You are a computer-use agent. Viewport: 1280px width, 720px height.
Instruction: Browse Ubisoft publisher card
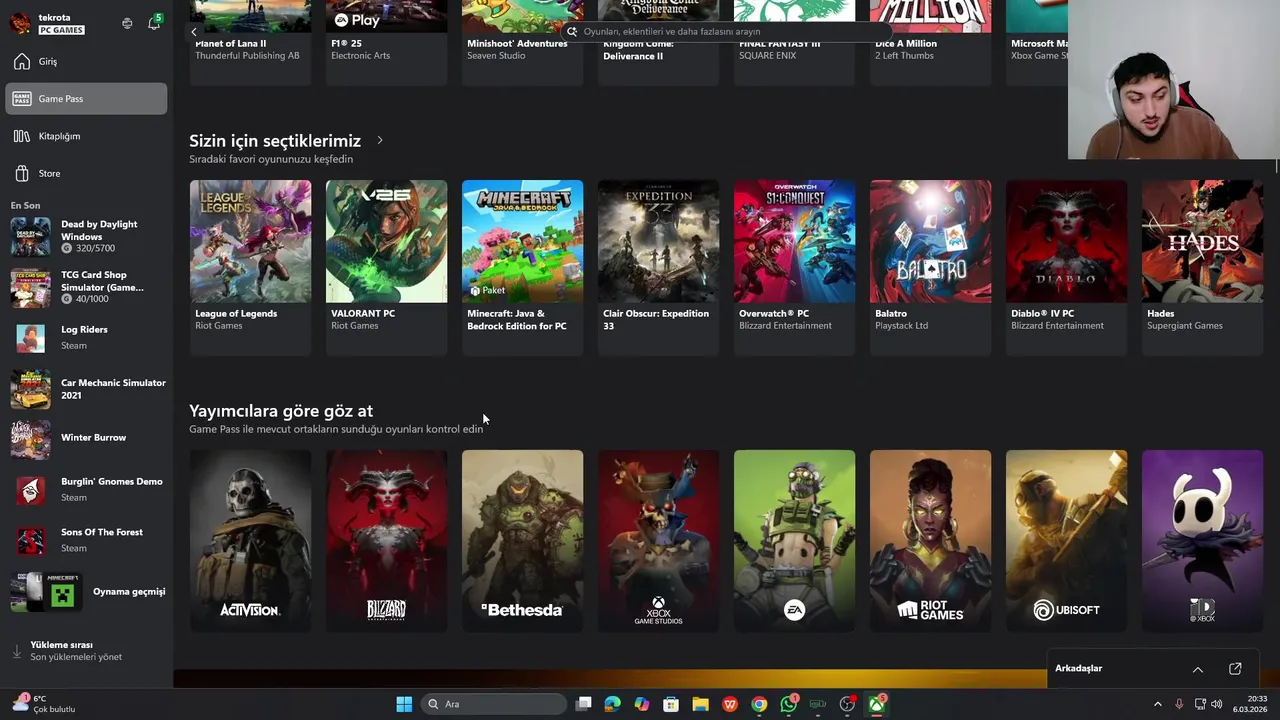click(1066, 541)
